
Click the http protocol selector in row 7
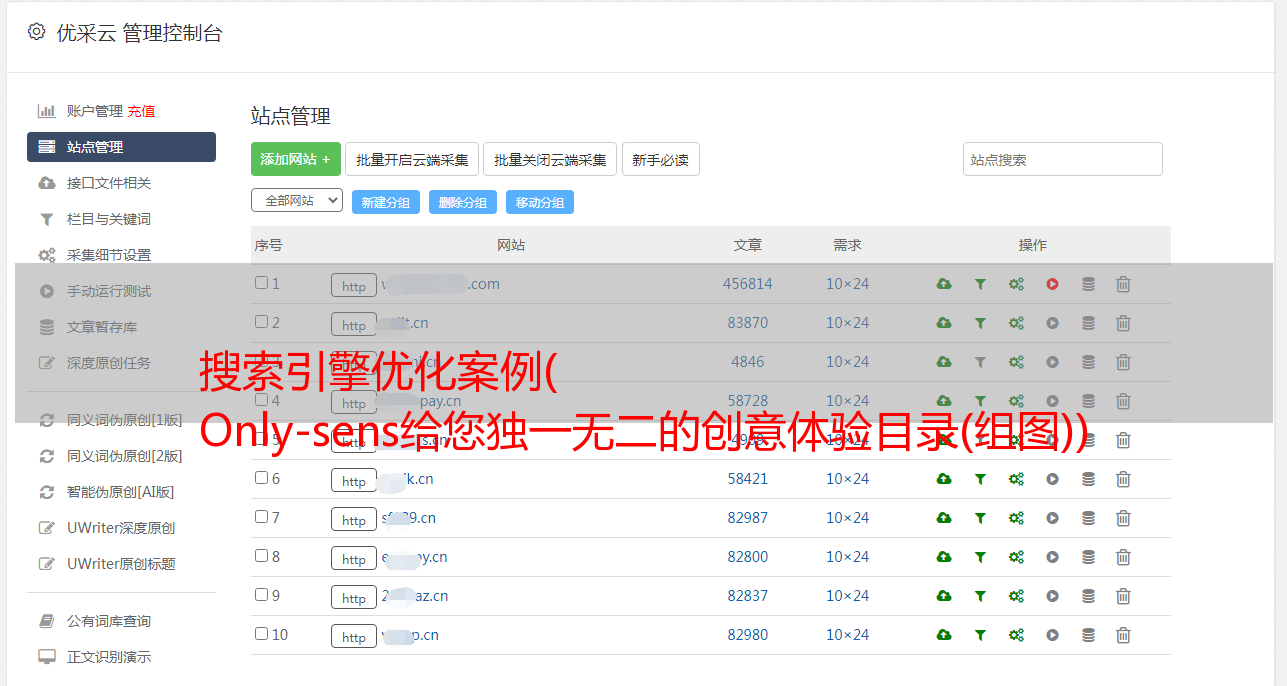coord(354,519)
